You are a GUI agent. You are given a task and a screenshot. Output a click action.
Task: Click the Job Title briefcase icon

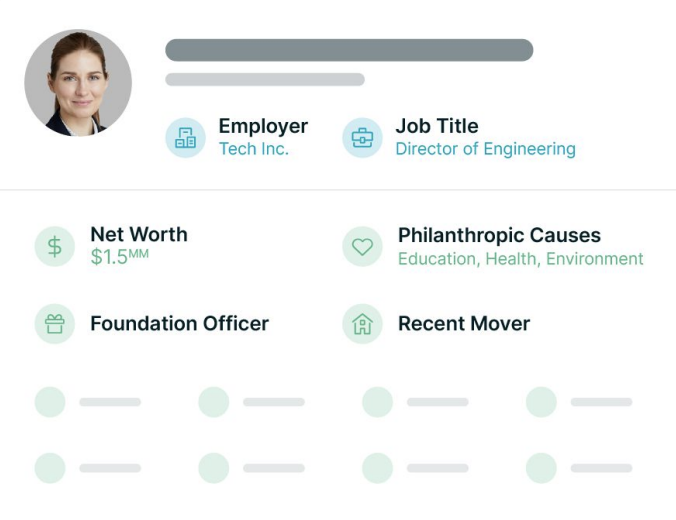[362, 138]
